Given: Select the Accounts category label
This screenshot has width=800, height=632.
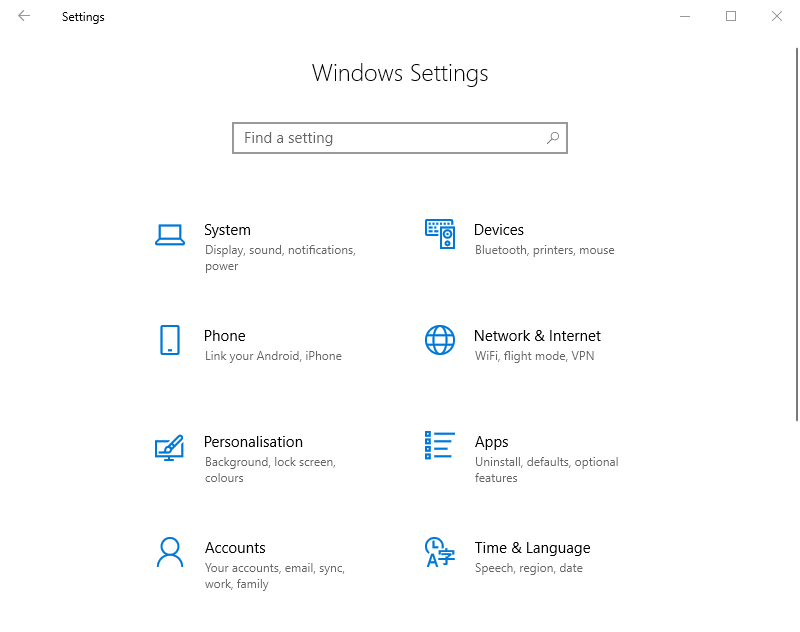Looking at the screenshot, I should click(235, 548).
